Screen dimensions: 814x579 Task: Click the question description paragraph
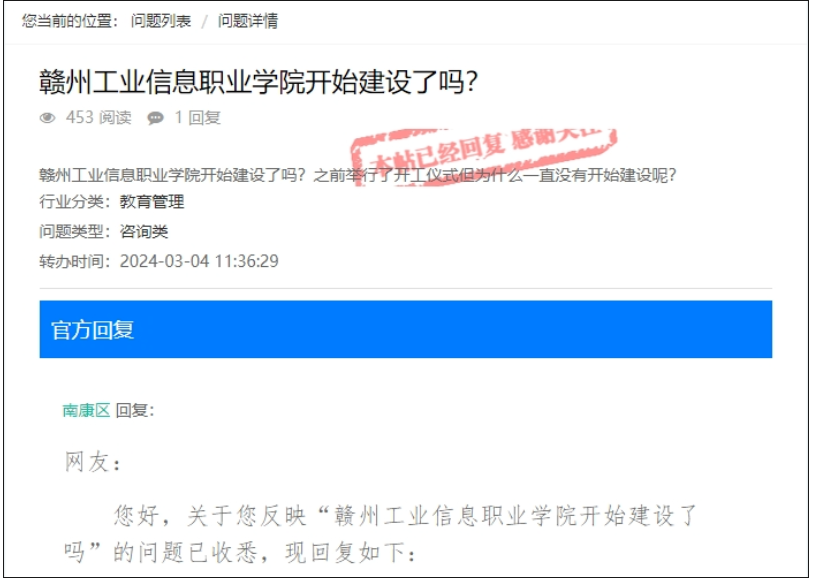(x=358, y=175)
